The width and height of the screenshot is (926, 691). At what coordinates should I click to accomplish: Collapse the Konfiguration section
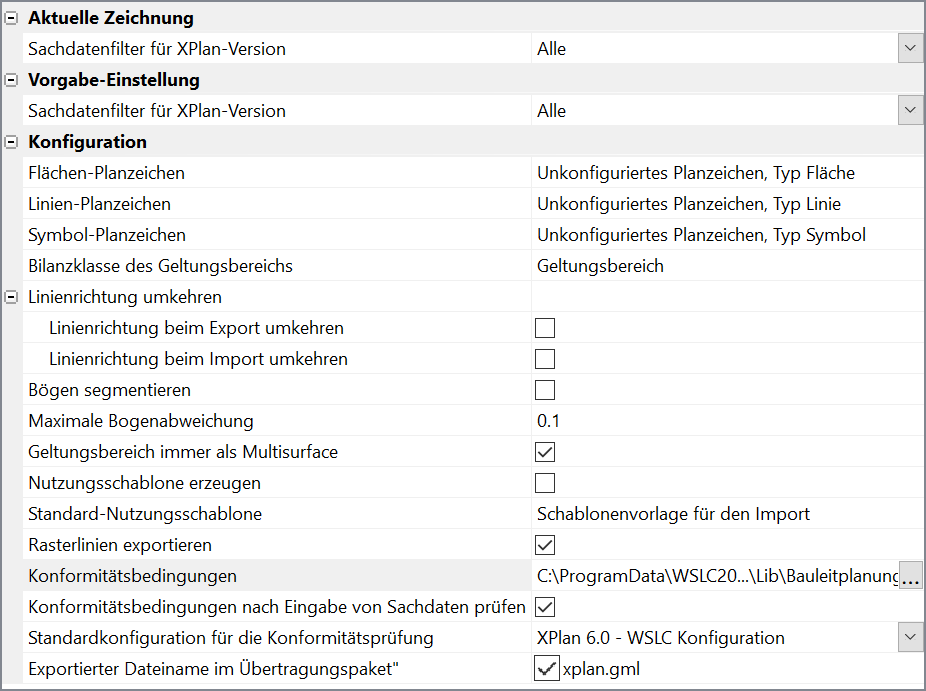click(x=11, y=142)
